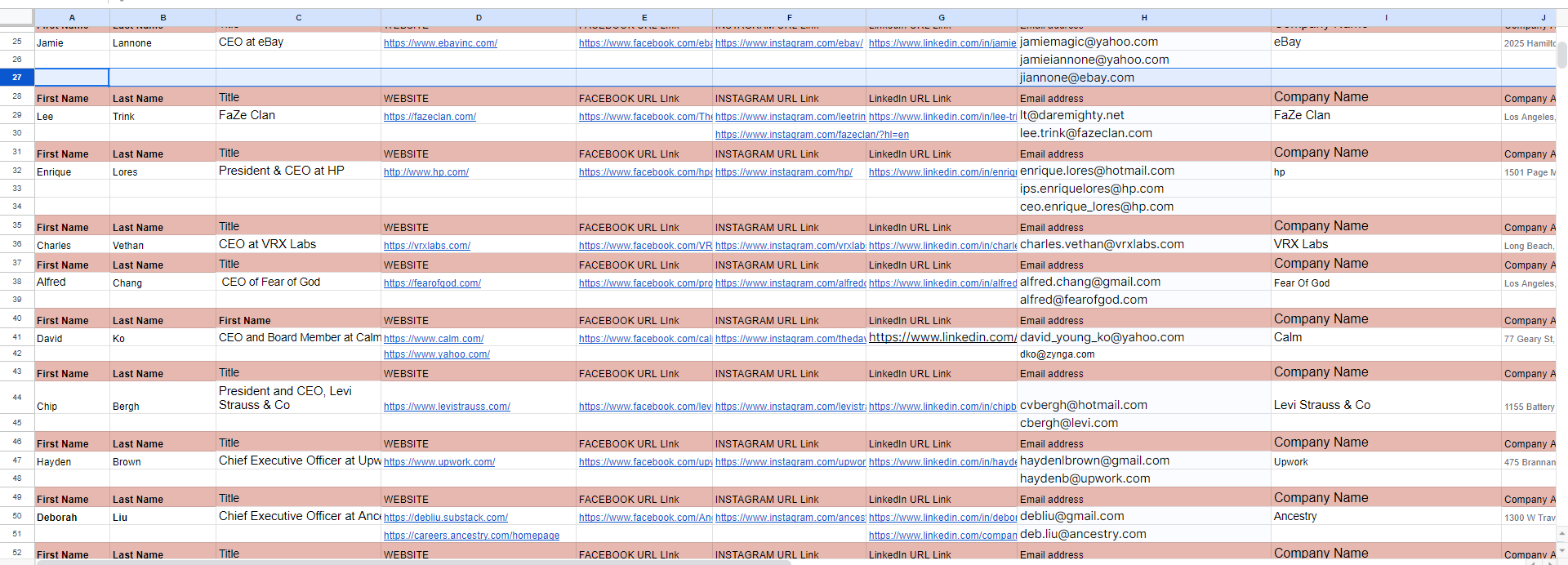Viewport: 1568px width, 565px height.
Task: Open the vrxlabs.com website link
Action: click(427, 246)
